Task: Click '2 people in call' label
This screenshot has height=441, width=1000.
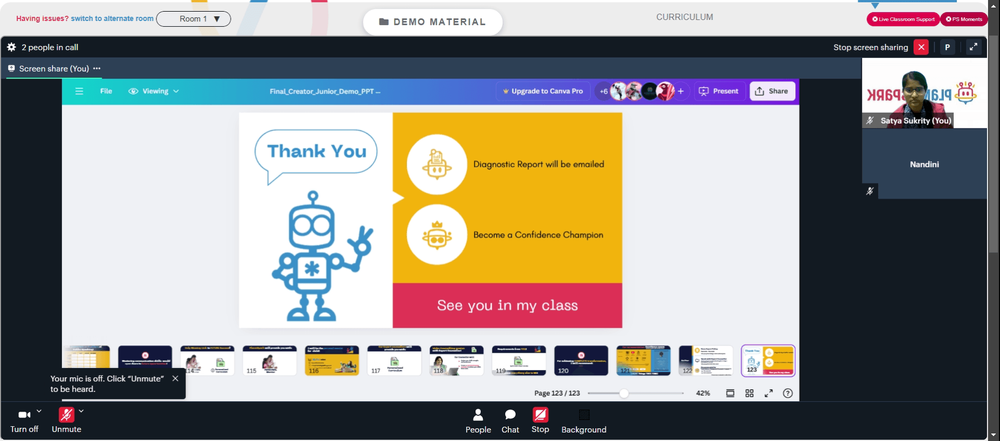Action: click(x=50, y=47)
